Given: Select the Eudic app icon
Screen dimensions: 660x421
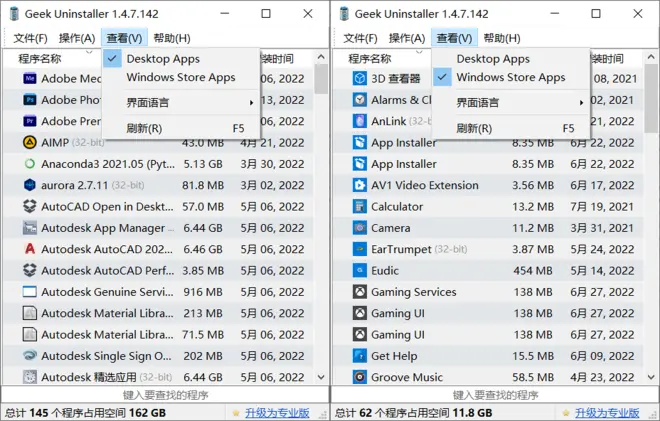Looking at the screenshot, I should [x=359, y=271].
